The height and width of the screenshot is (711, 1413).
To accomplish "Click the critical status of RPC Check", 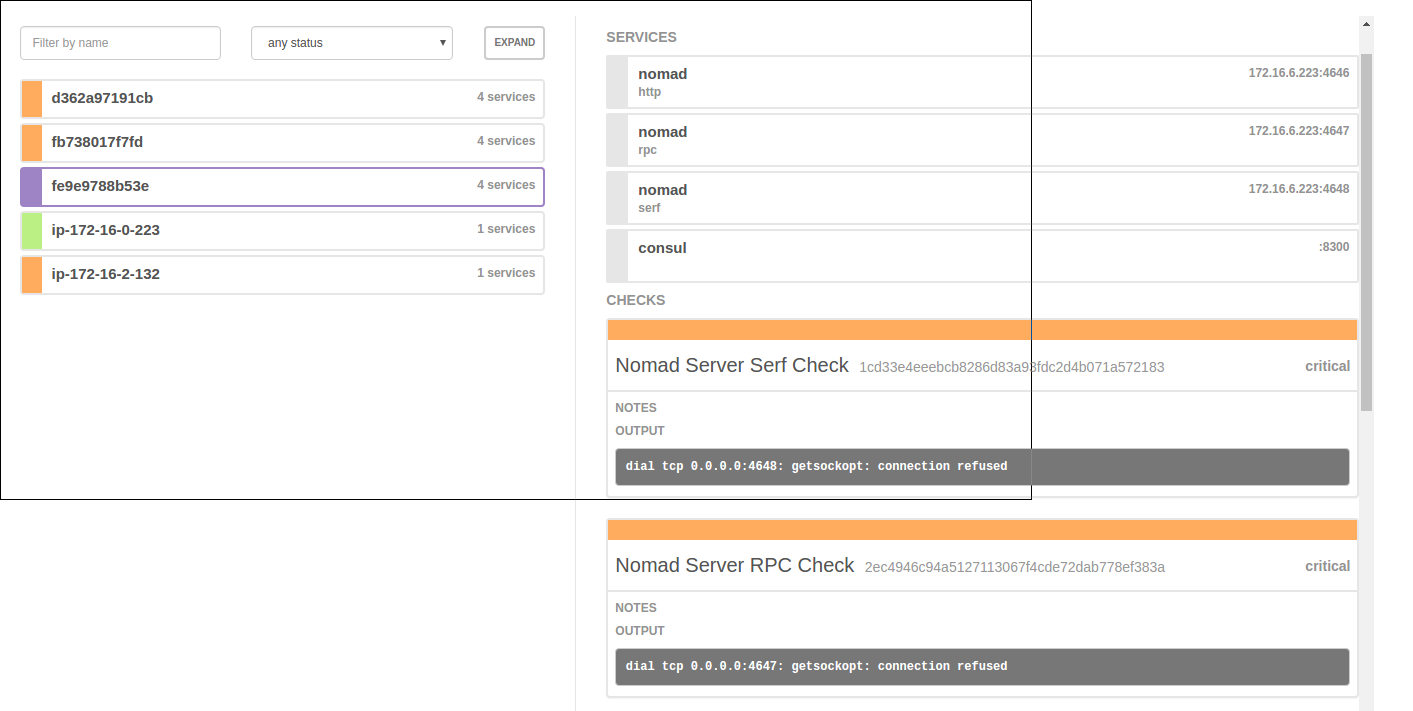I will tap(1327, 566).
